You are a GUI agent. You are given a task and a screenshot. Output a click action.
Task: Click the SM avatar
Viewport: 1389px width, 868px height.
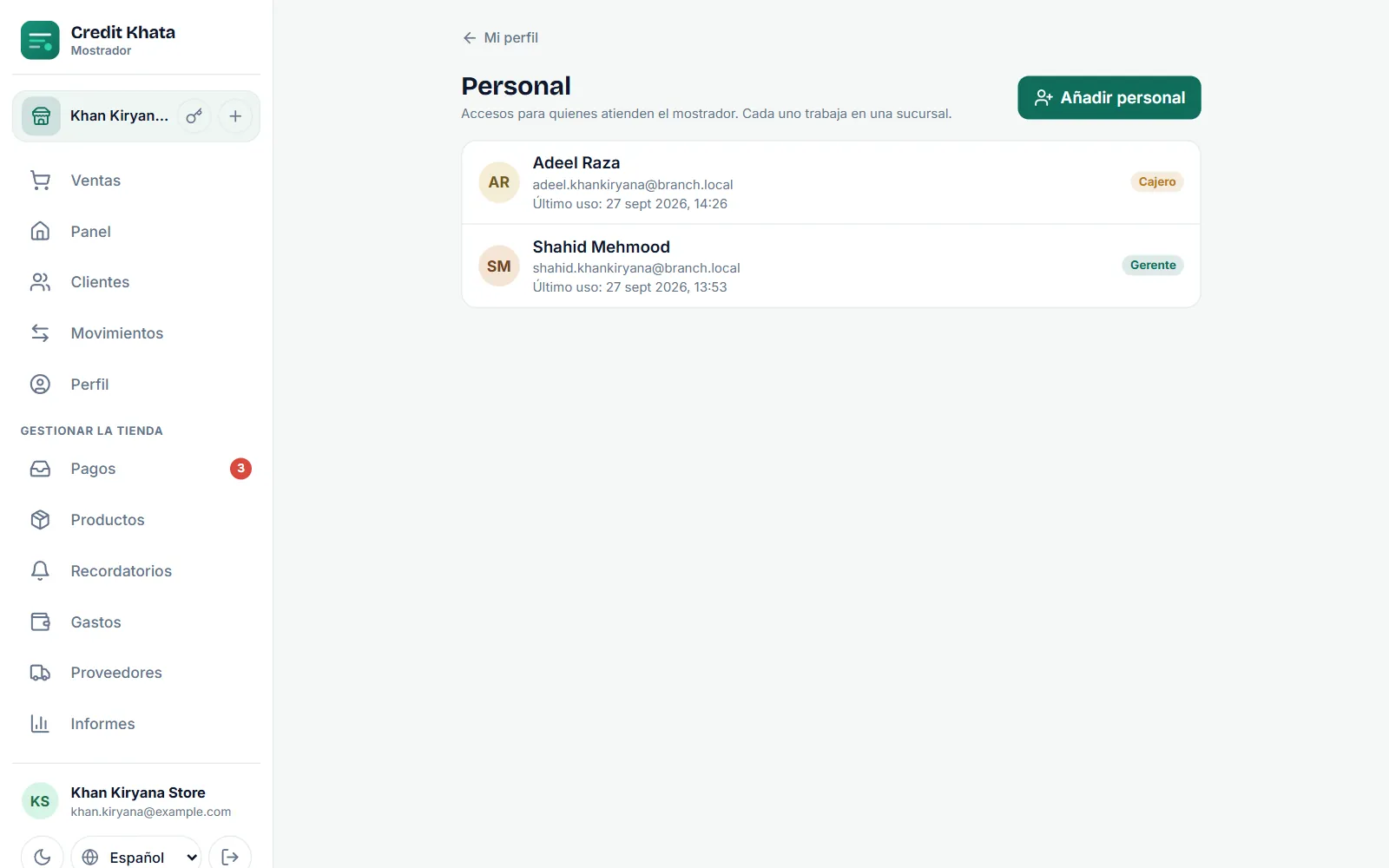coord(499,266)
